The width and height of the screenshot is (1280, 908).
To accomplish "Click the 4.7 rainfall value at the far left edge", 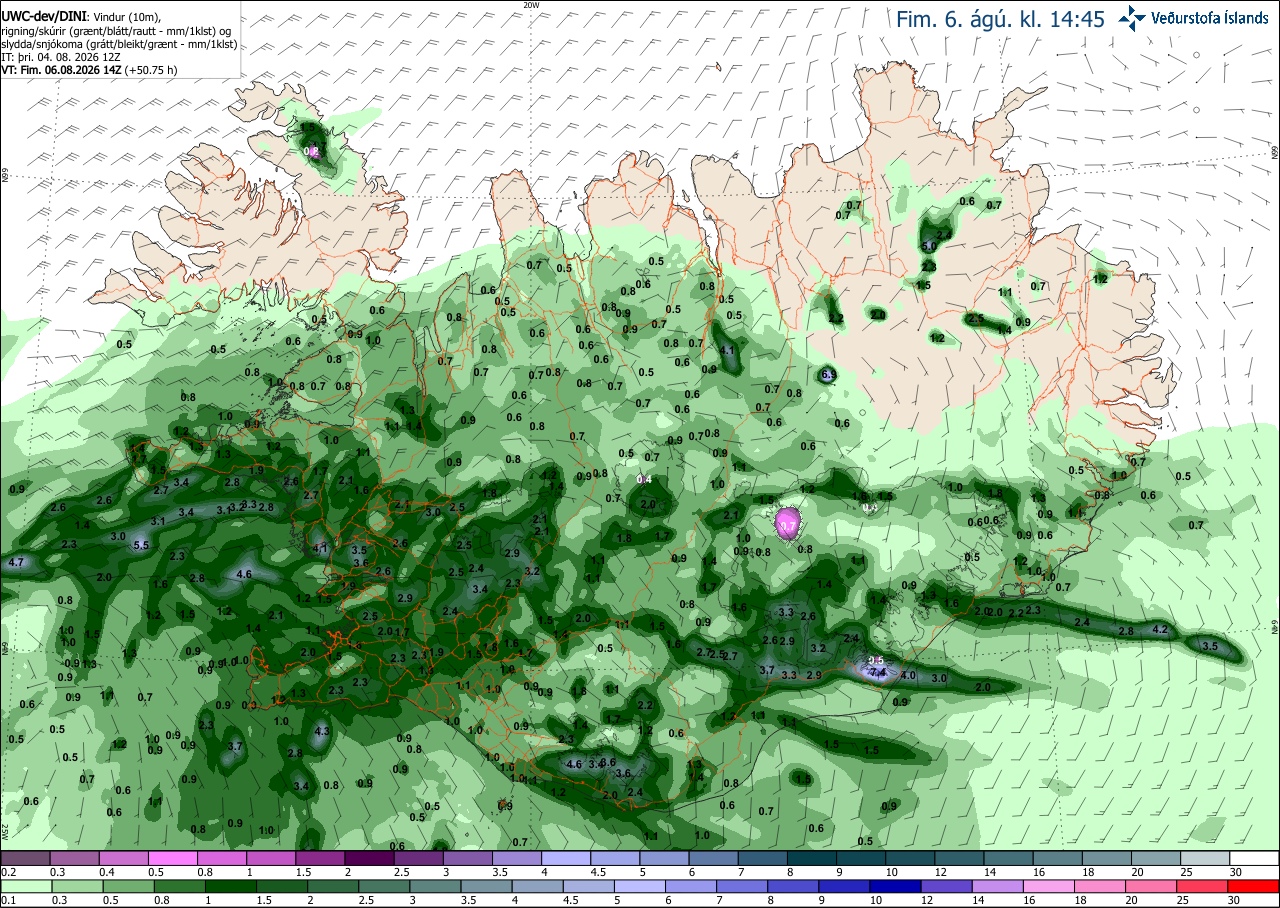I will [16, 563].
